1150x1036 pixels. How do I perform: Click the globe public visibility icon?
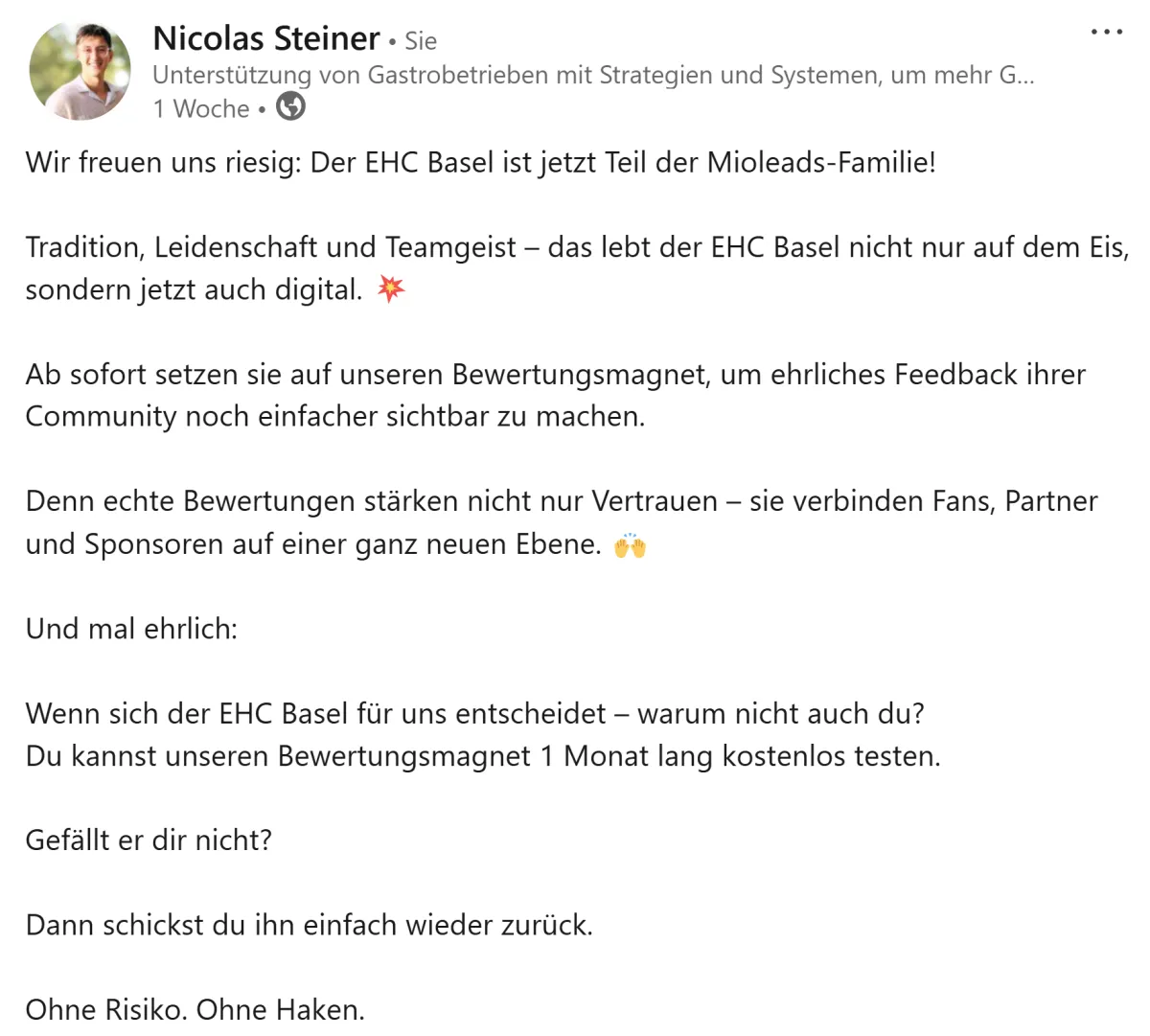pyautogui.click(x=290, y=106)
